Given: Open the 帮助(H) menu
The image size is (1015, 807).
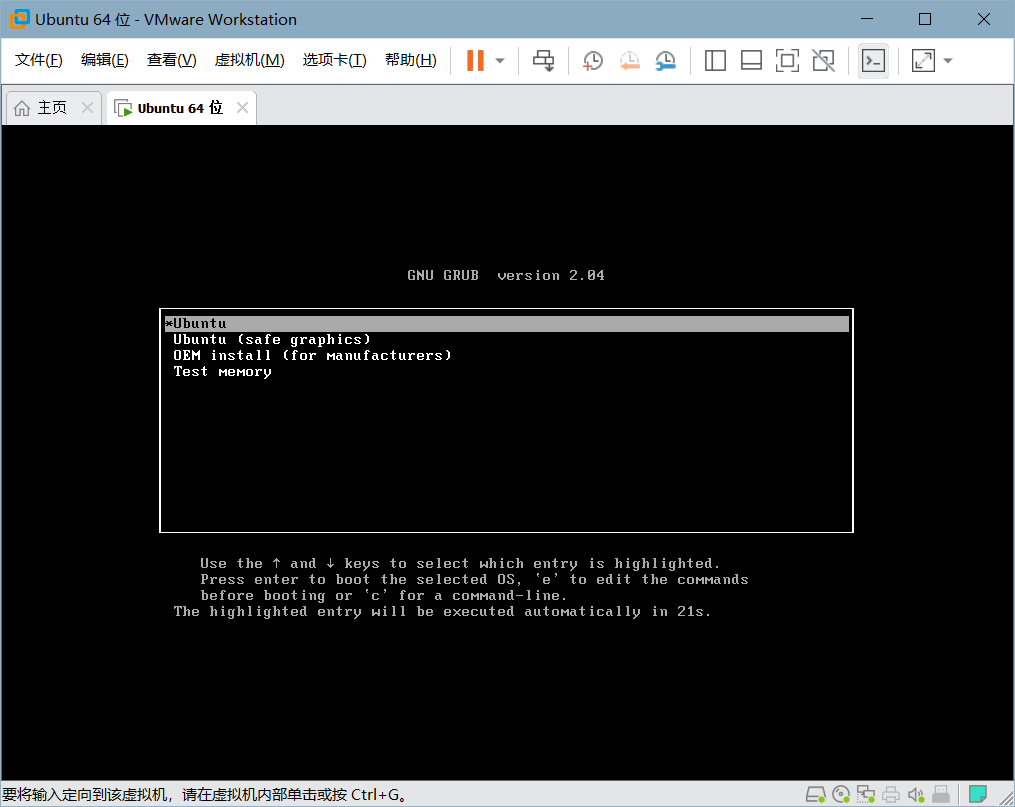Looking at the screenshot, I should (410, 60).
